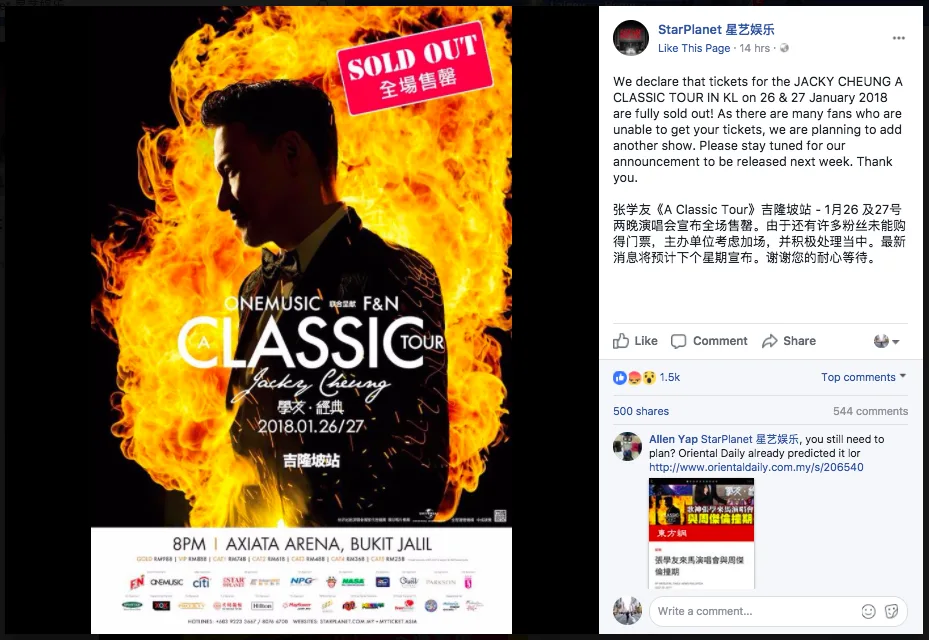Click the public globe privacy icon

tap(784, 48)
